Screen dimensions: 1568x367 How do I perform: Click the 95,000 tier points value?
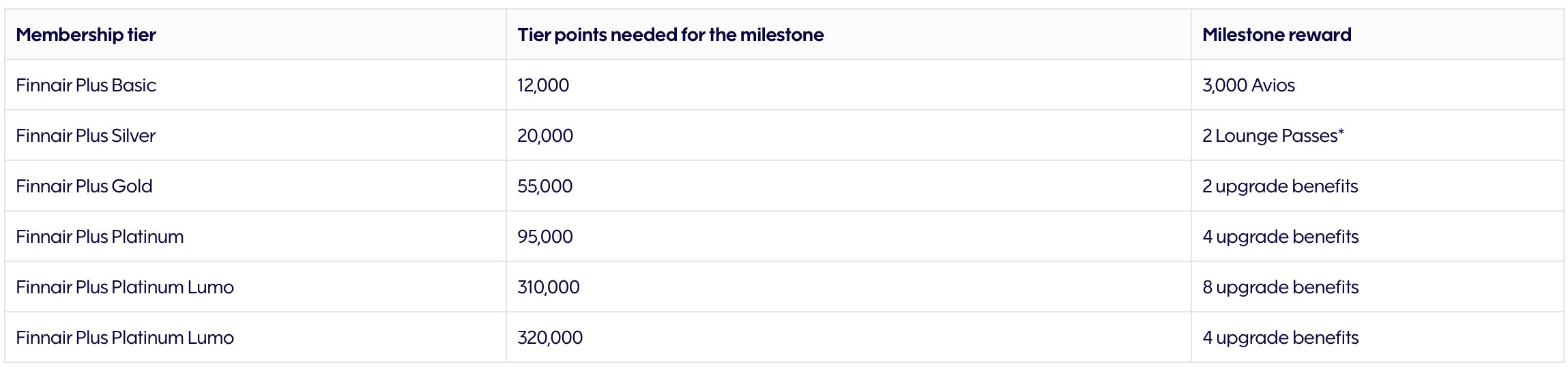coord(545,237)
